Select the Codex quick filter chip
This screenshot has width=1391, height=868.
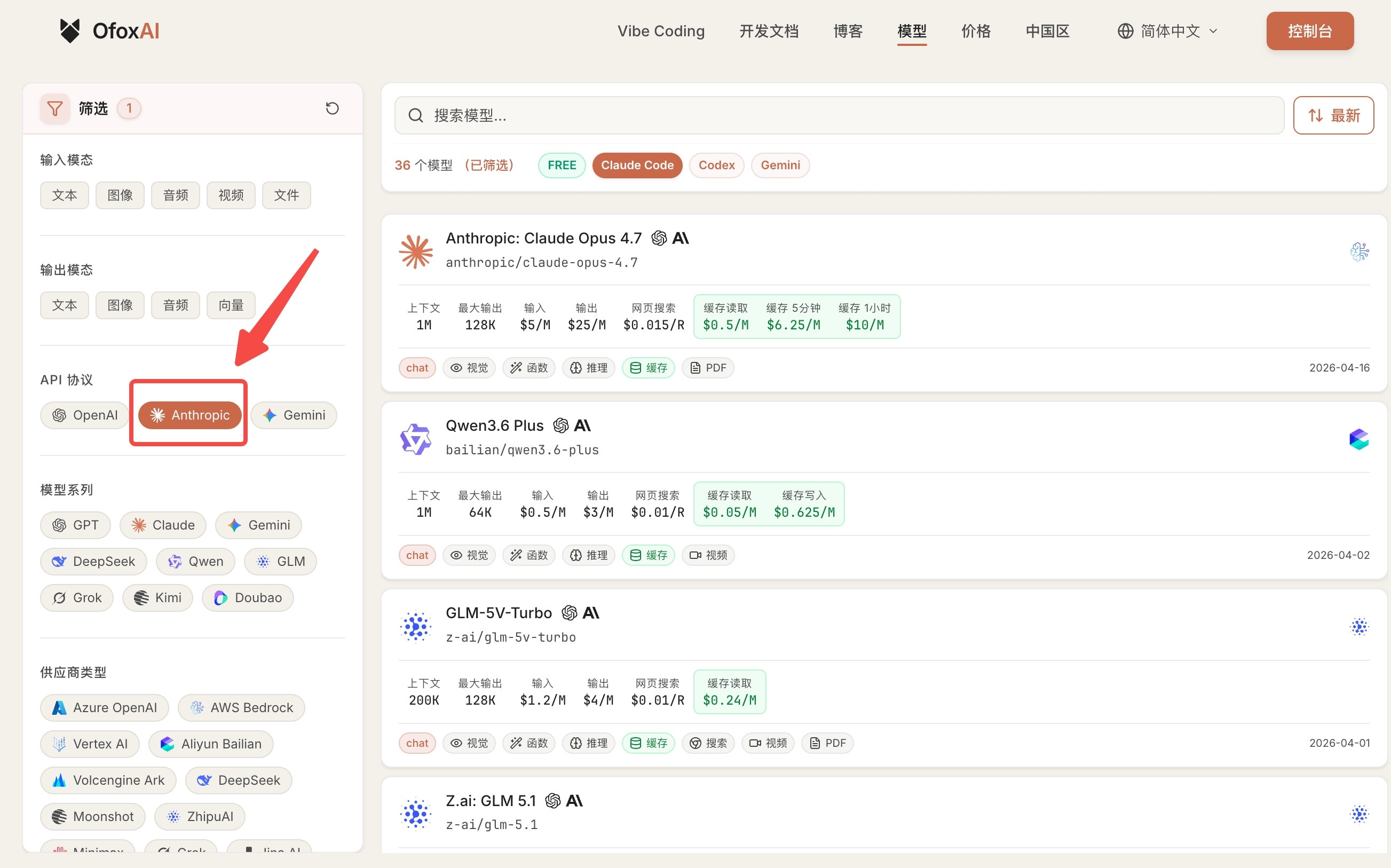tap(716, 165)
